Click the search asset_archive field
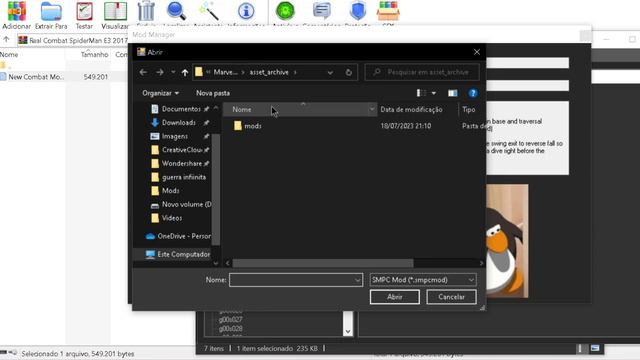Image resolution: width=640 pixels, height=360 pixels. click(x=422, y=72)
